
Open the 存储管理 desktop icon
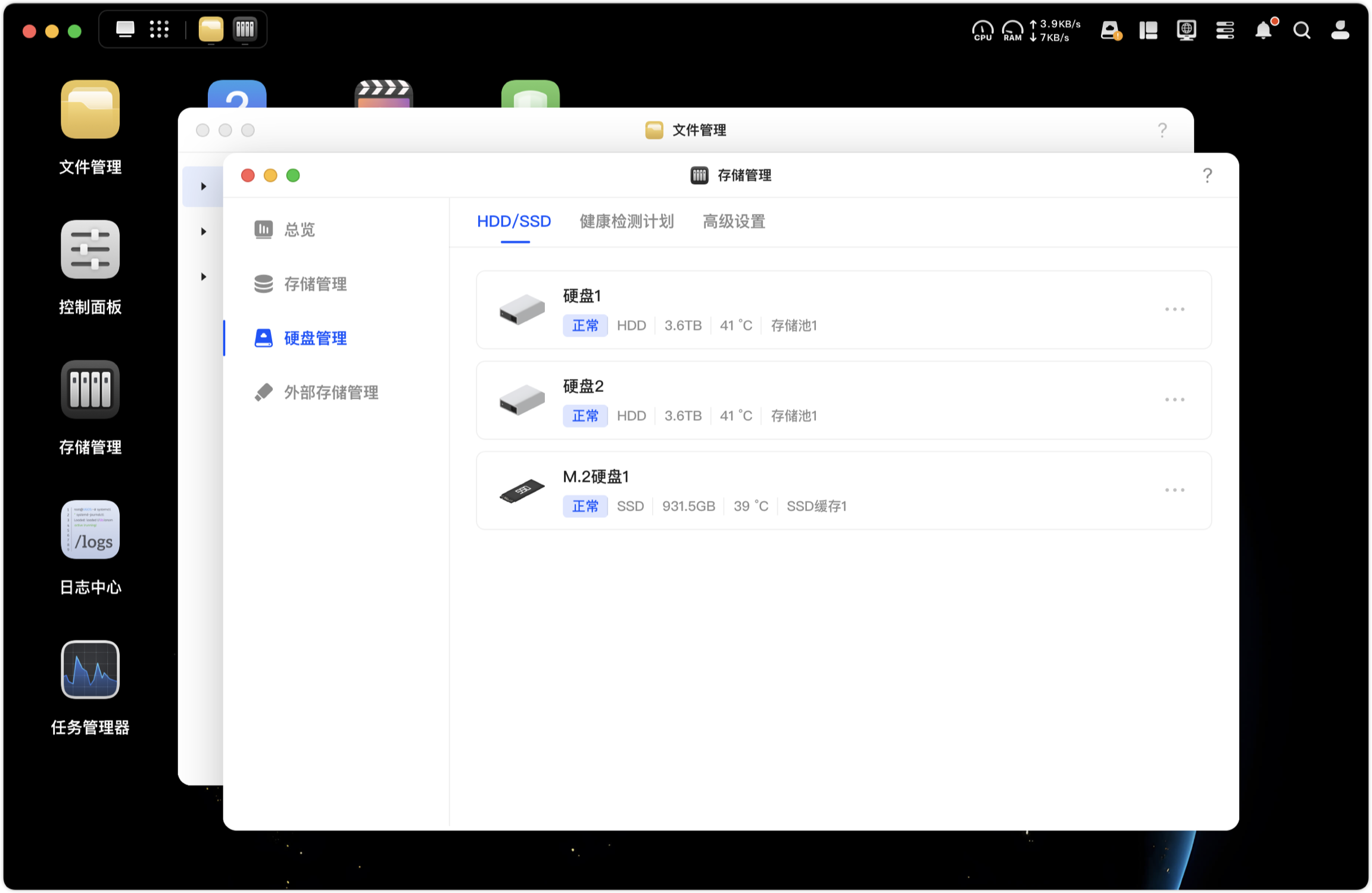pos(90,390)
